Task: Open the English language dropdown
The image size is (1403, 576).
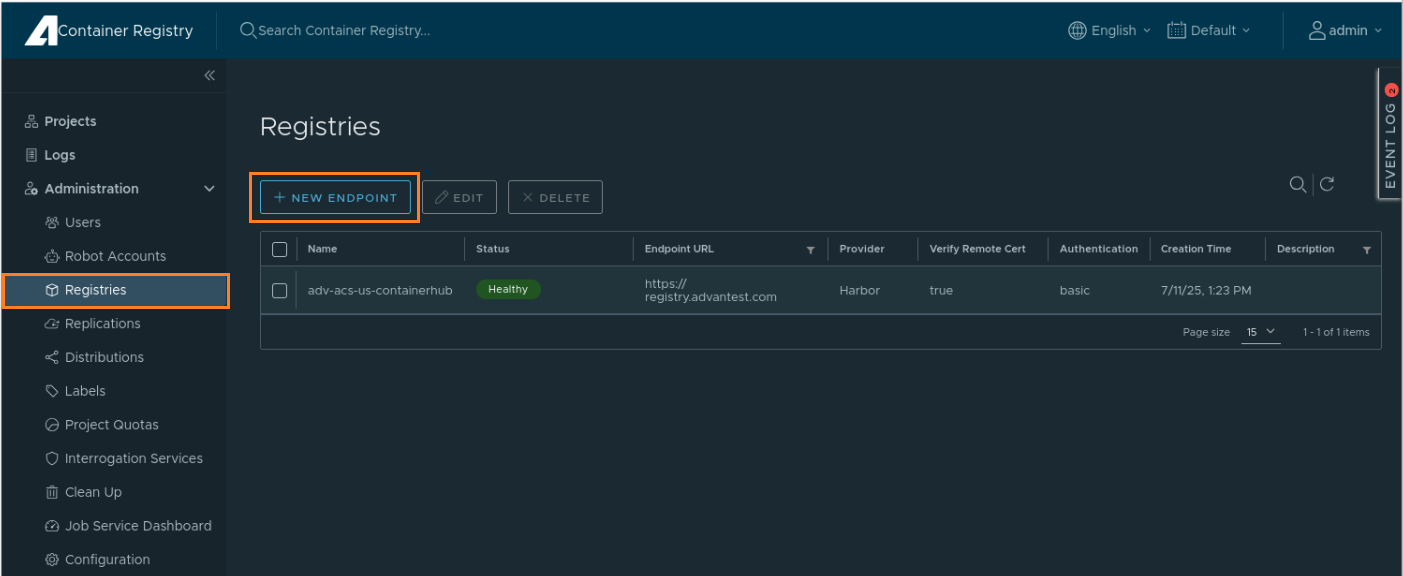Action: point(1109,31)
